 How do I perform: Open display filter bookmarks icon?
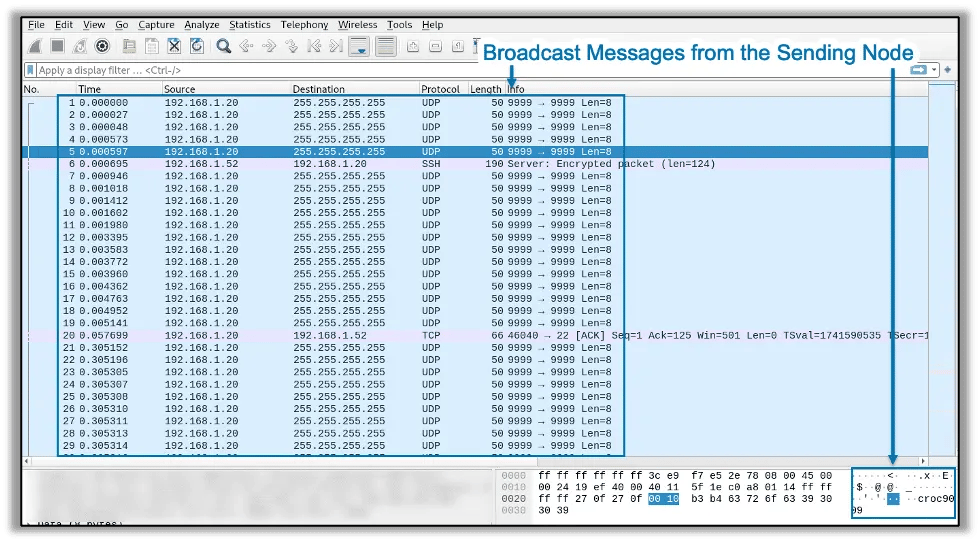point(30,70)
